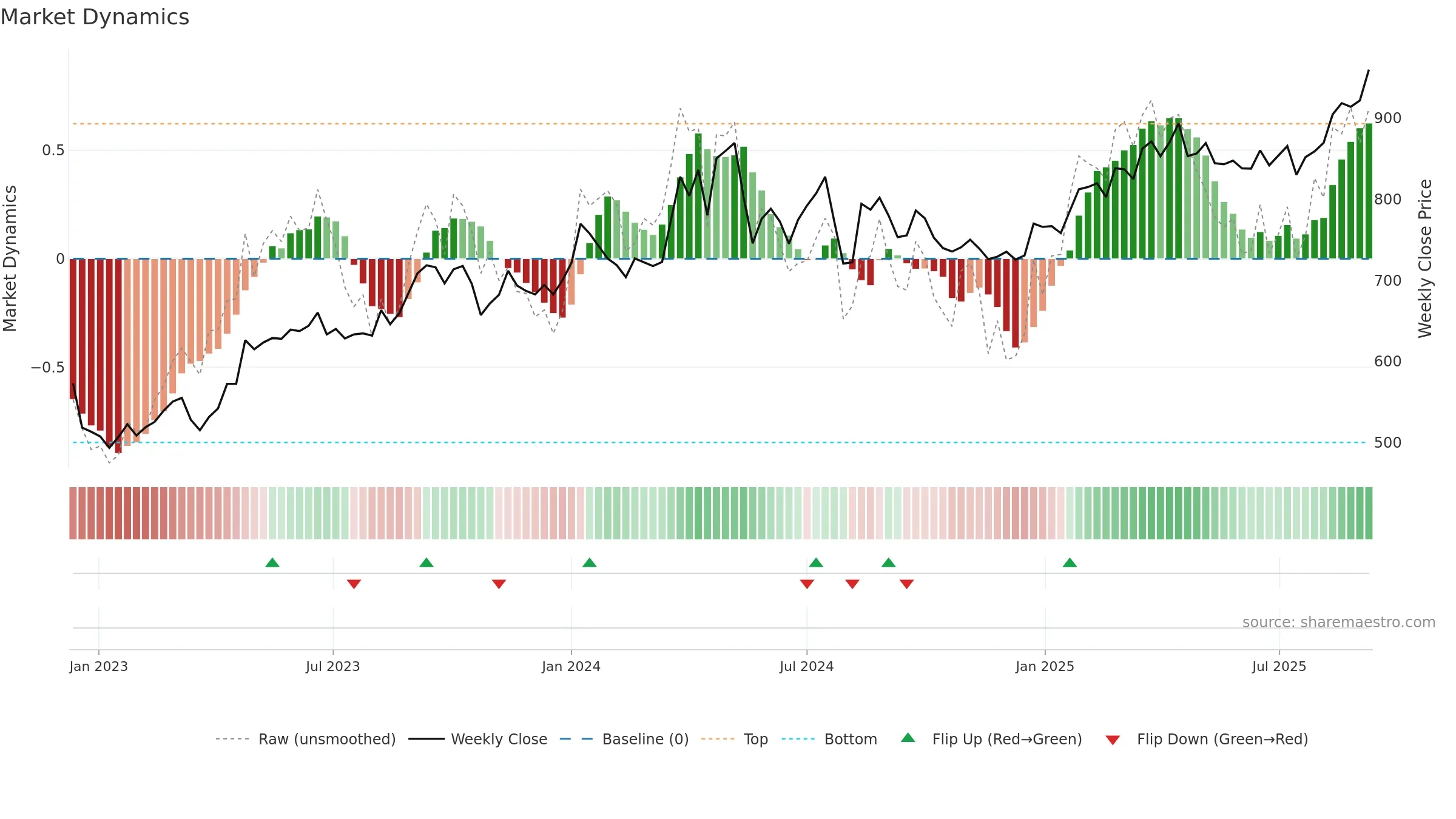The width and height of the screenshot is (1456, 819).
Task: Toggle the Raw (unsmoothed) legend entry
Action: coord(306,739)
